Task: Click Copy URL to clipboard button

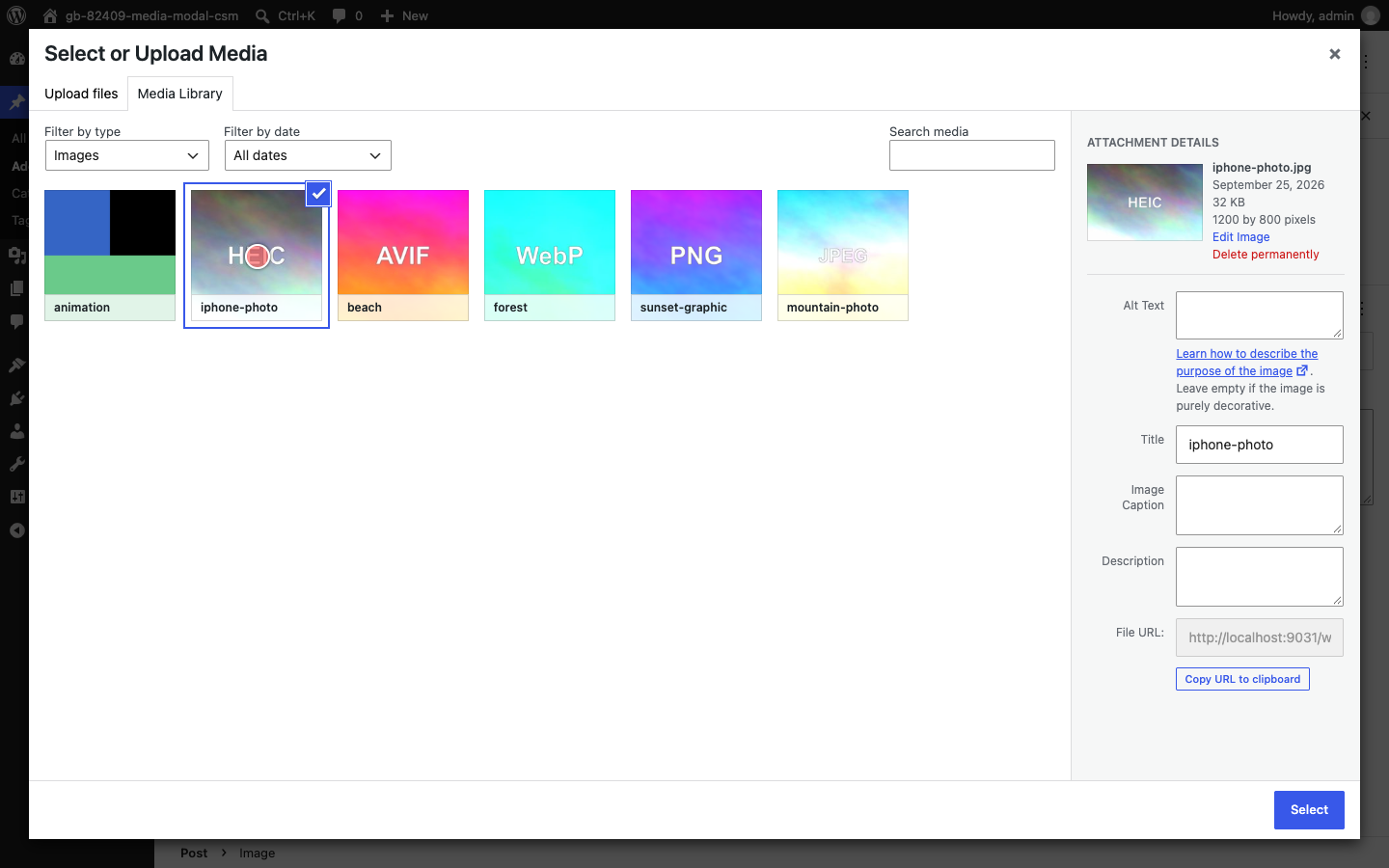Action: (1242, 679)
